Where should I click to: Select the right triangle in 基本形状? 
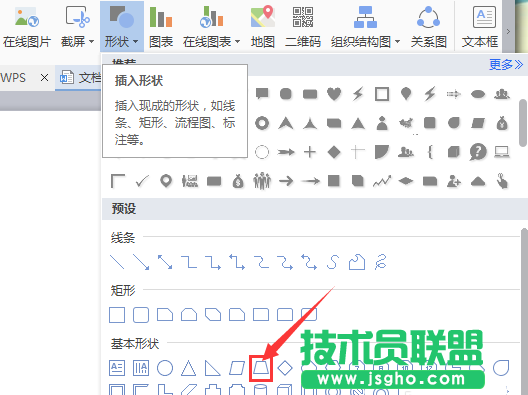coord(212,368)
